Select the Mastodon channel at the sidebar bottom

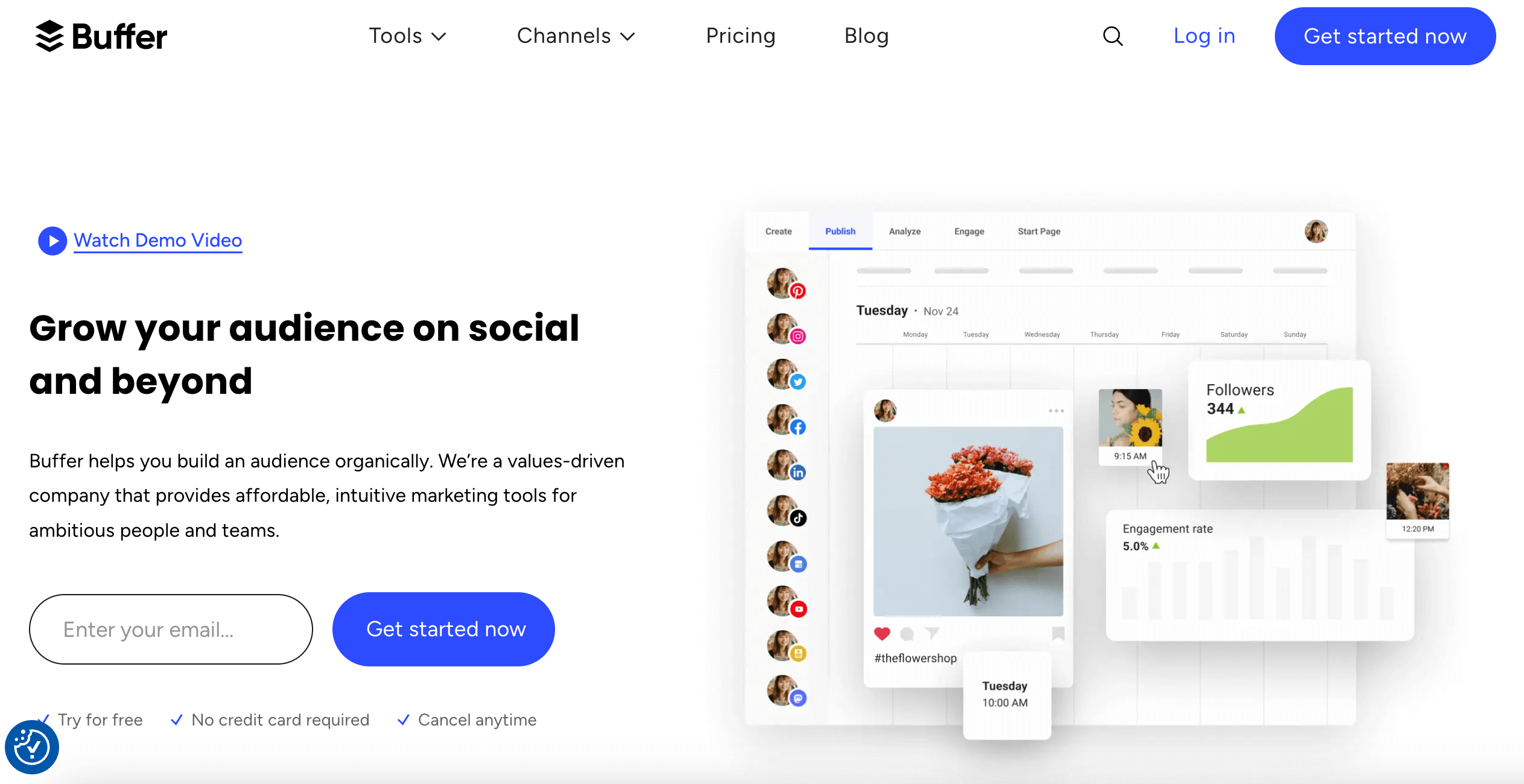(798, 698)
